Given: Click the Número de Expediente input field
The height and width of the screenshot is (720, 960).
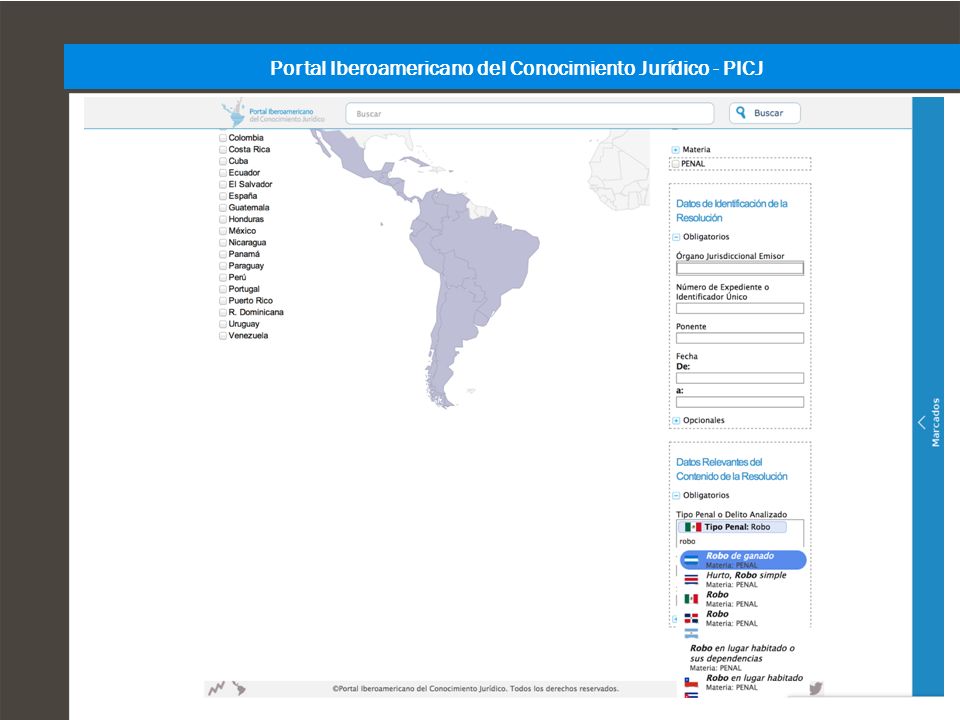Looking at the screenshot, I should click(740, 309).
